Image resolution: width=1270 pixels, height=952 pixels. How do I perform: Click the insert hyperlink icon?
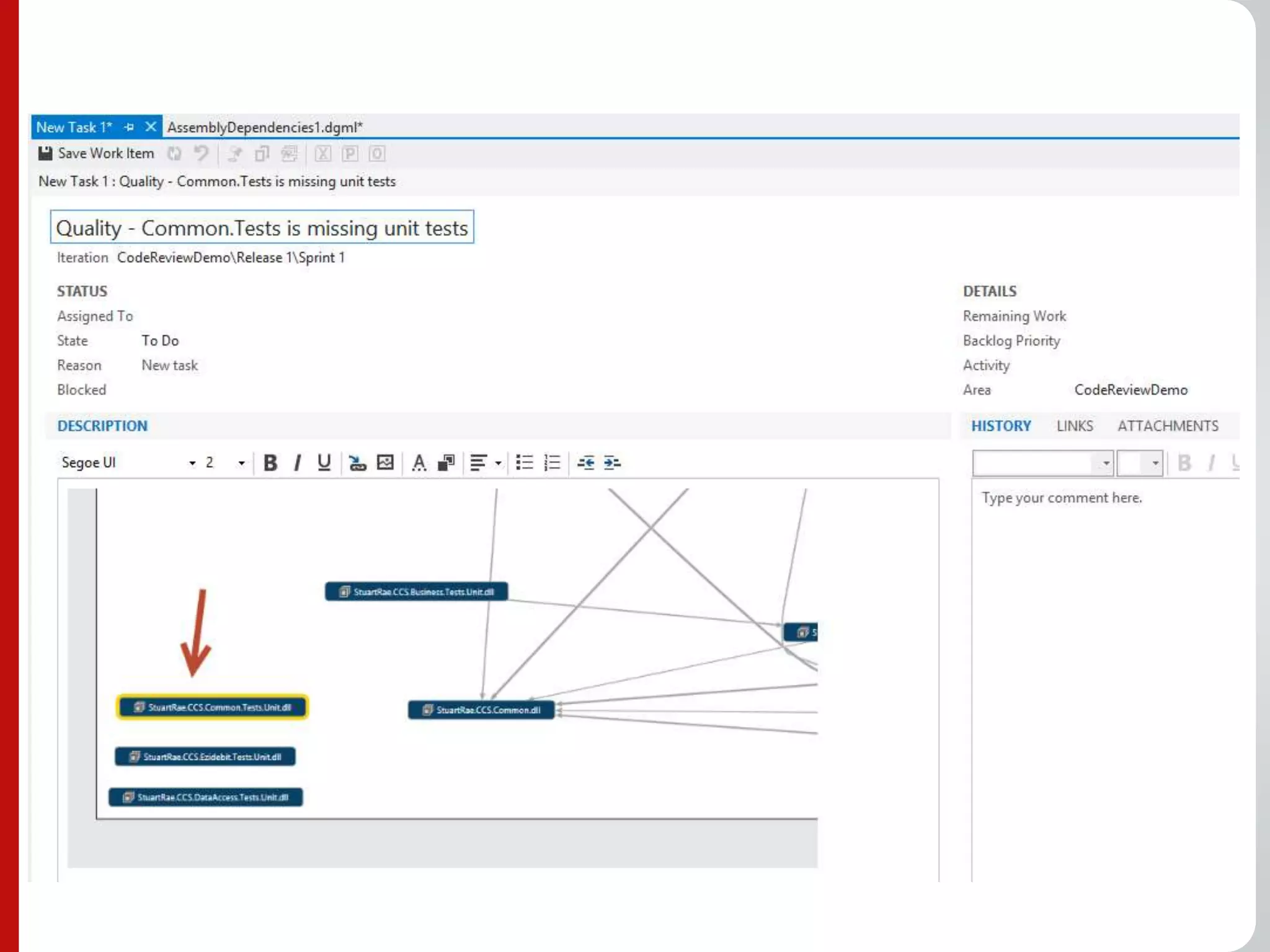[x=357, y=463]
